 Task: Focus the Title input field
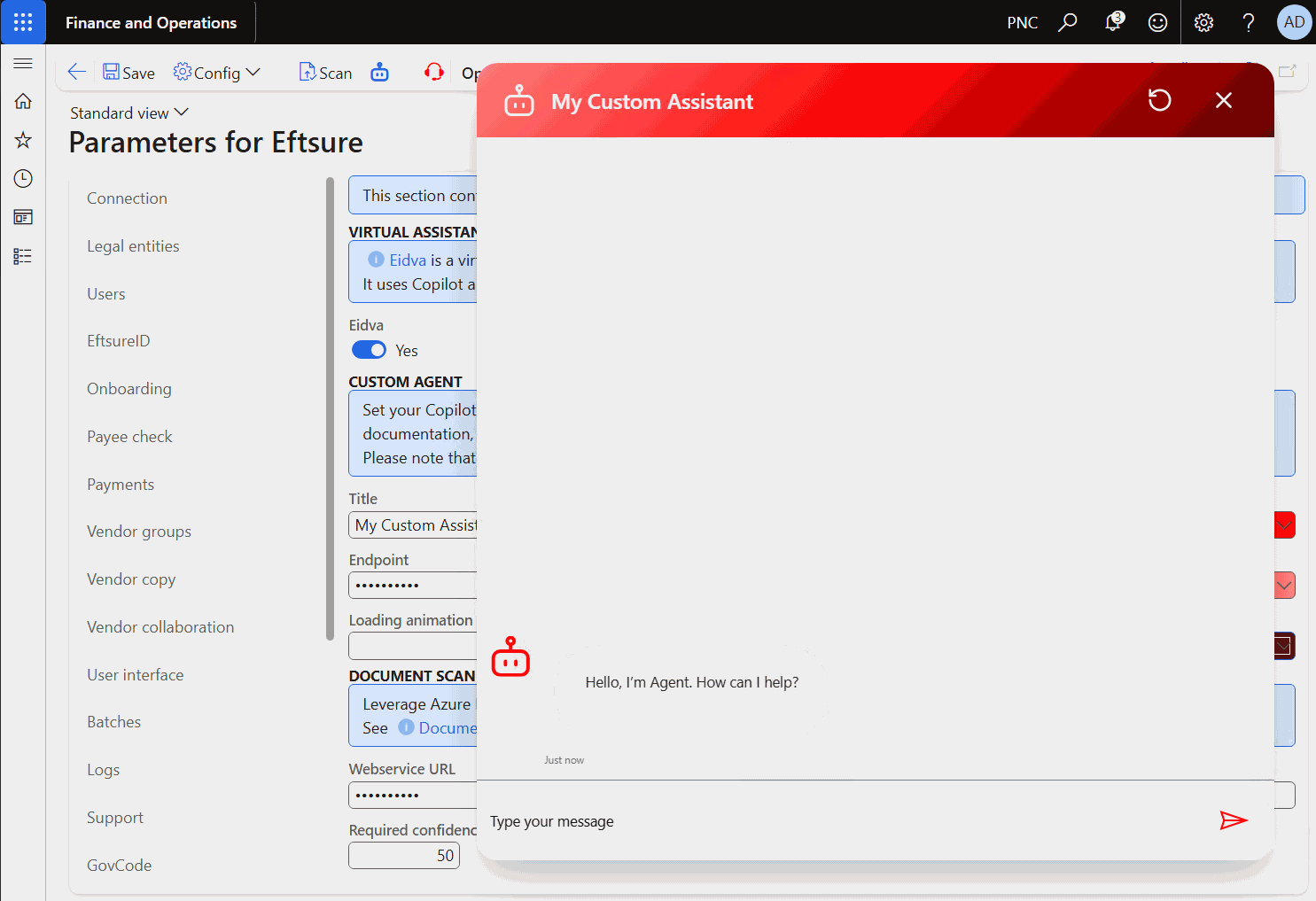pyautogui.click(x=413, y=525)
